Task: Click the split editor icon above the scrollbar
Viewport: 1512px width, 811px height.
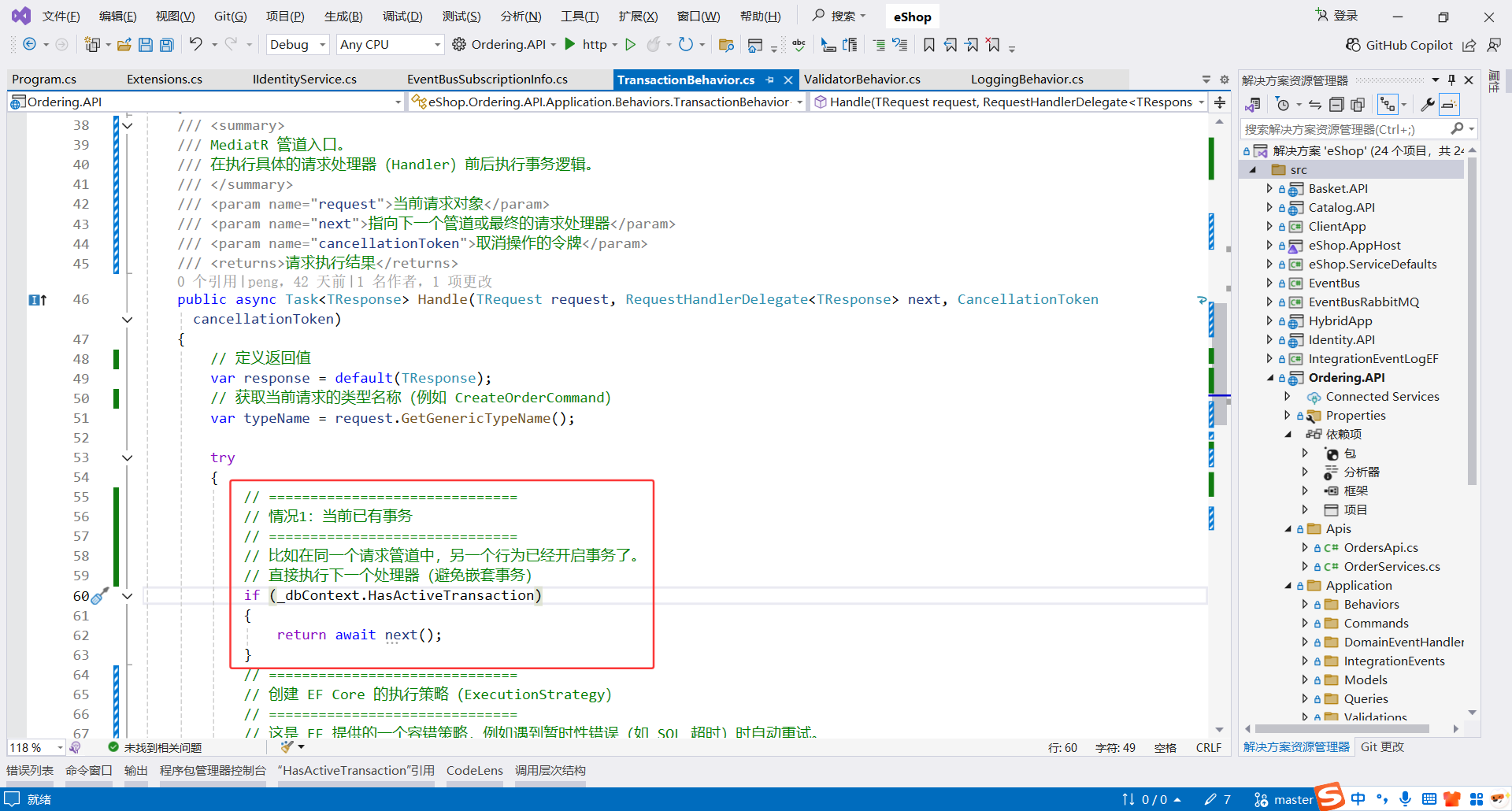Action: 1220,102
